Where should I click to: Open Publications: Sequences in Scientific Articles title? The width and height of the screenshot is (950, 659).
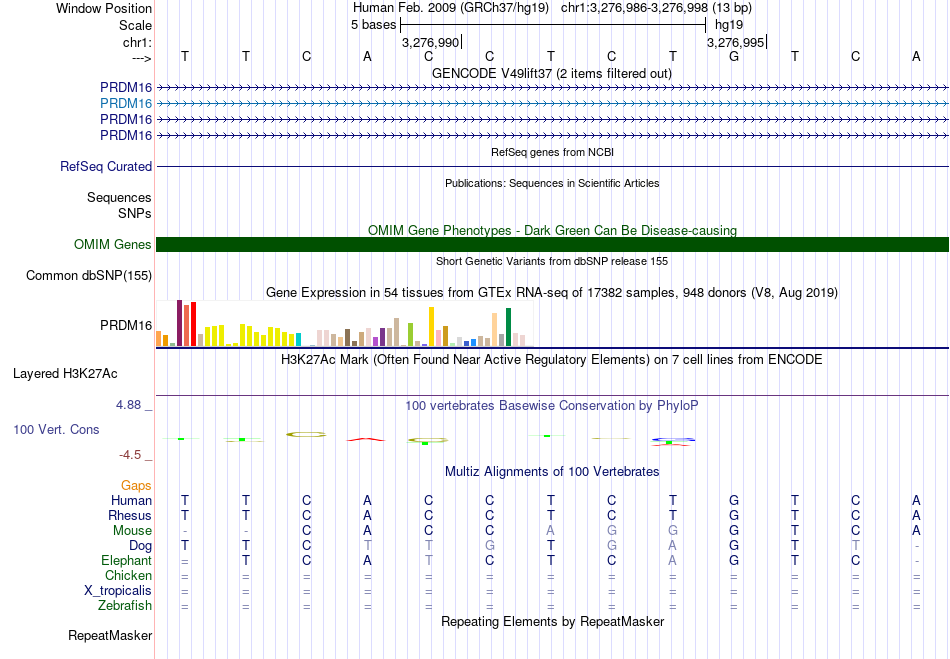click(x=552, y=183)
